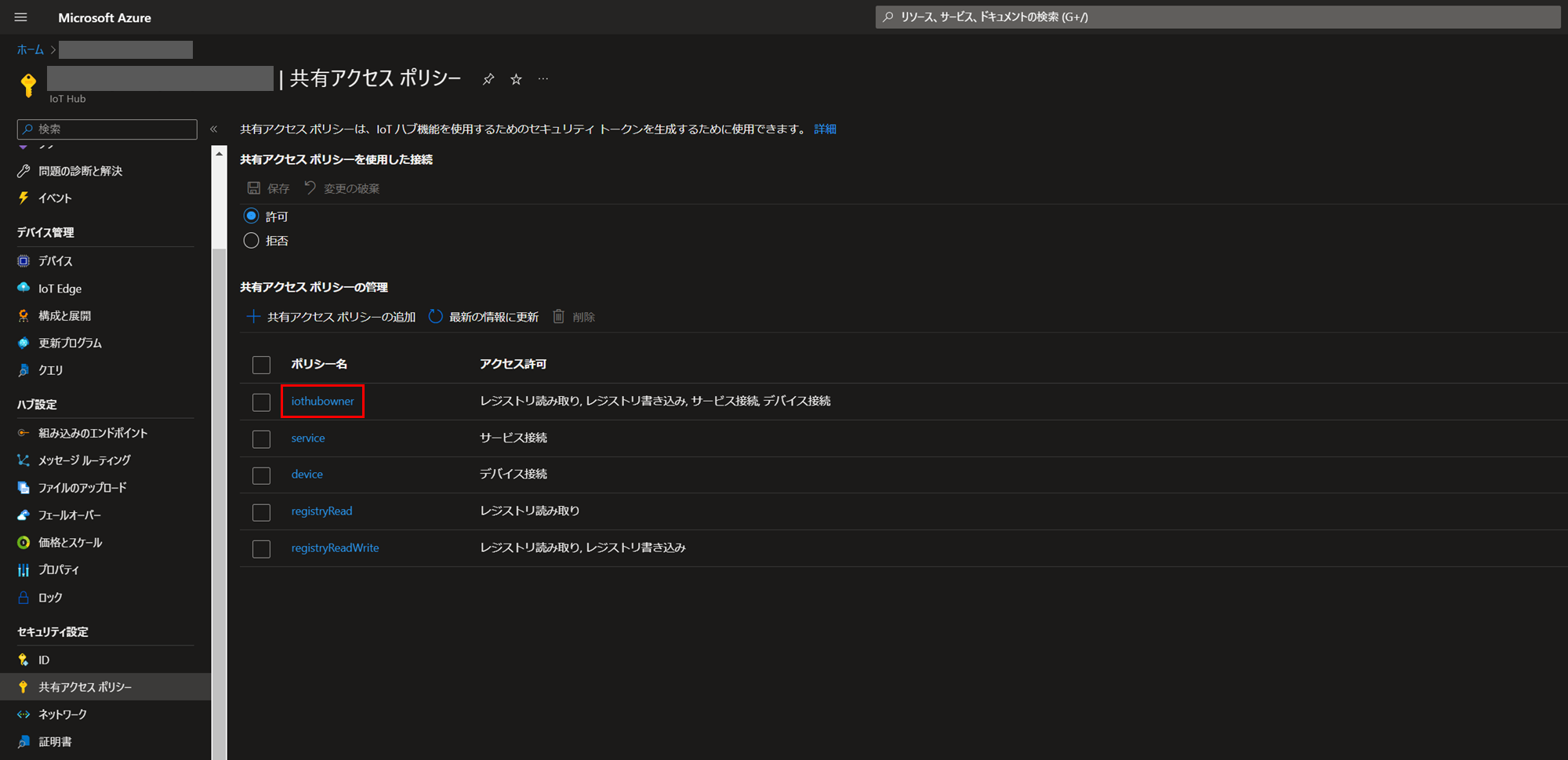Screen dimensions: 1568x760
Task: Click the global resource search box
Action: (x=1218, y=16)
